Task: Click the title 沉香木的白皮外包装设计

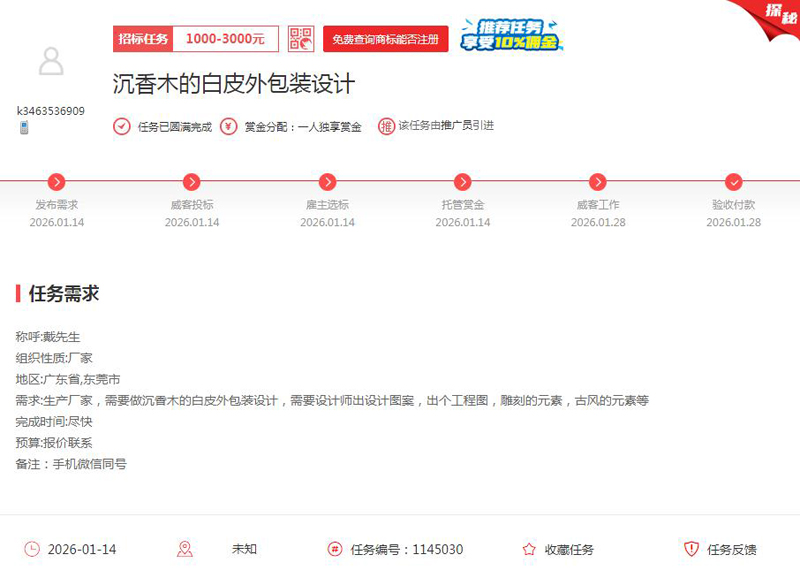Action: tap(234, 84)
